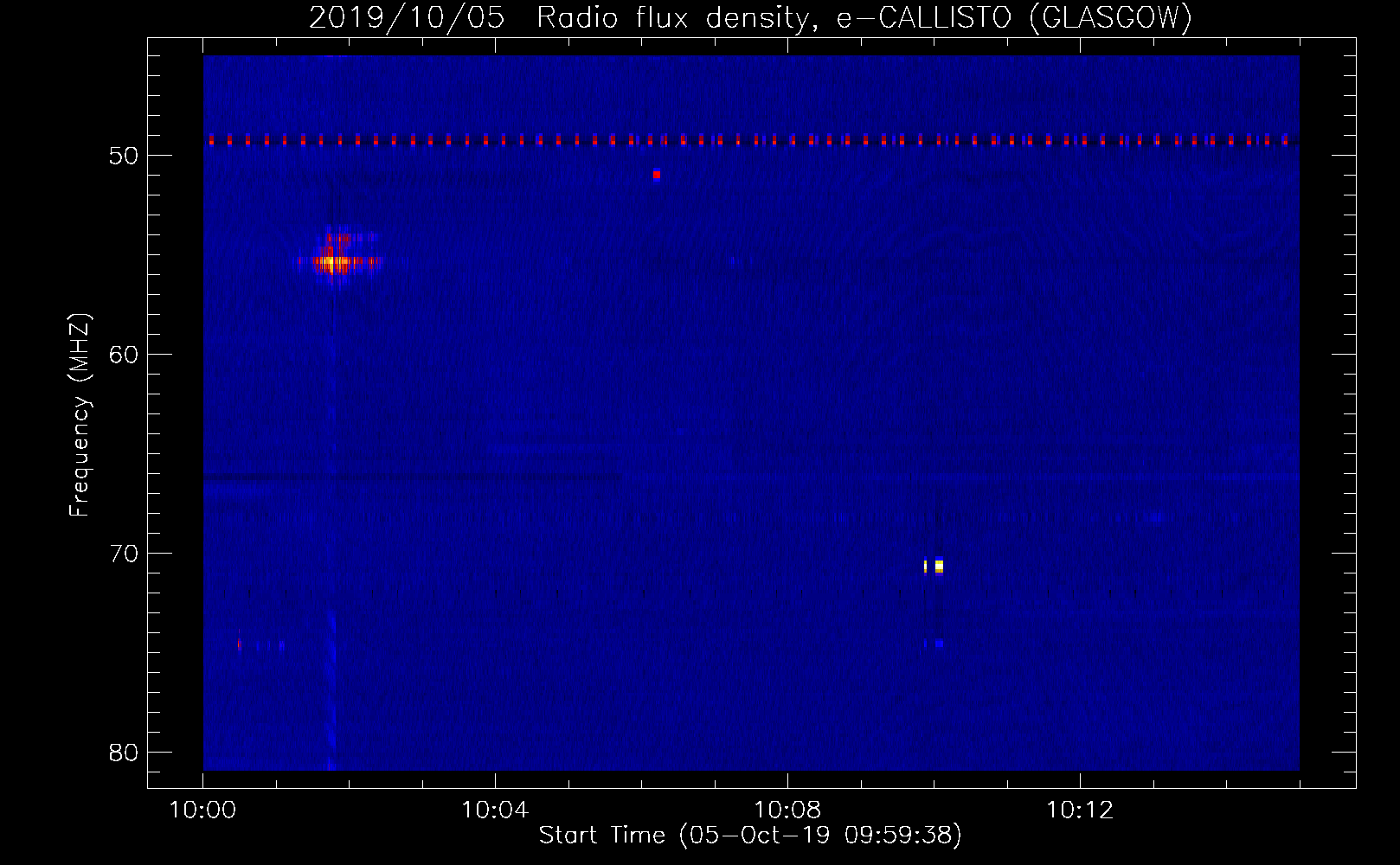
Task: Click the 10:04 time tick label
Action: pyautogui.click(x=495, y=811)
